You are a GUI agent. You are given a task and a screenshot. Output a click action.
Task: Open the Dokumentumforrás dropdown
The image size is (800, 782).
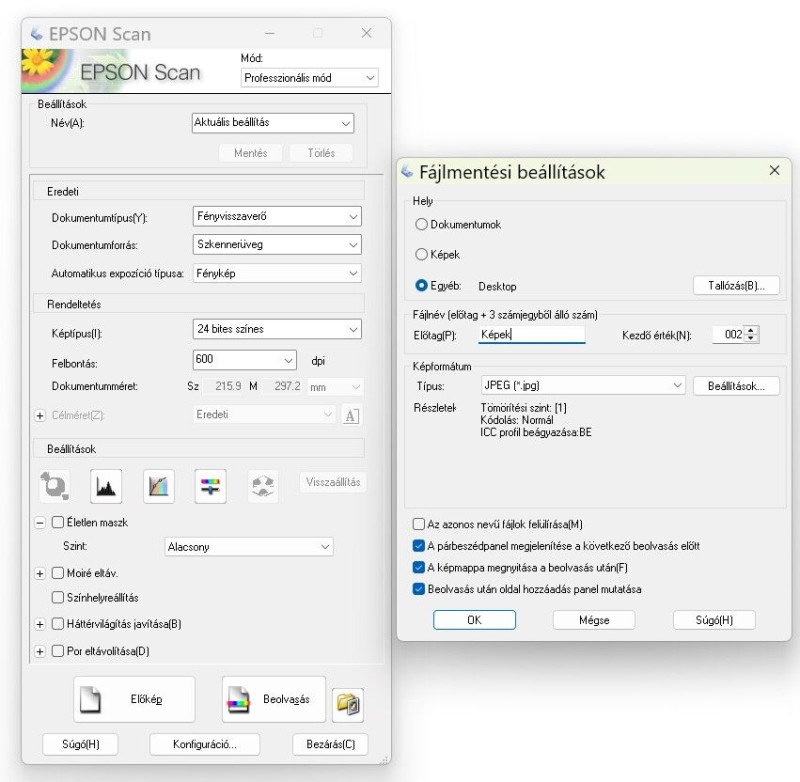point(277,244)
